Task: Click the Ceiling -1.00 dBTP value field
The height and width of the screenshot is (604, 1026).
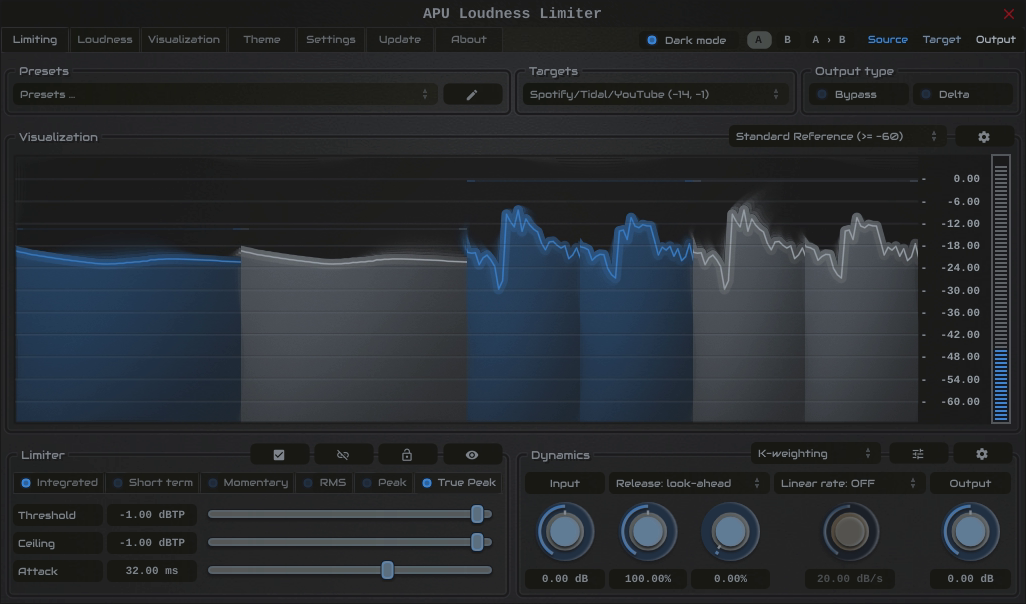Action: click(x=152, y=542)
